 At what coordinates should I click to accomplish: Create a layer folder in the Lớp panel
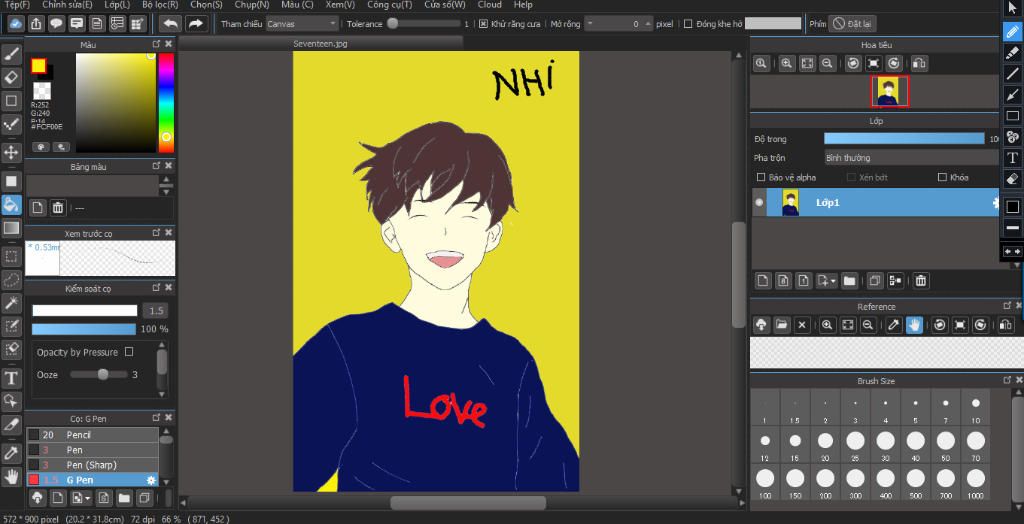[849, 281]
